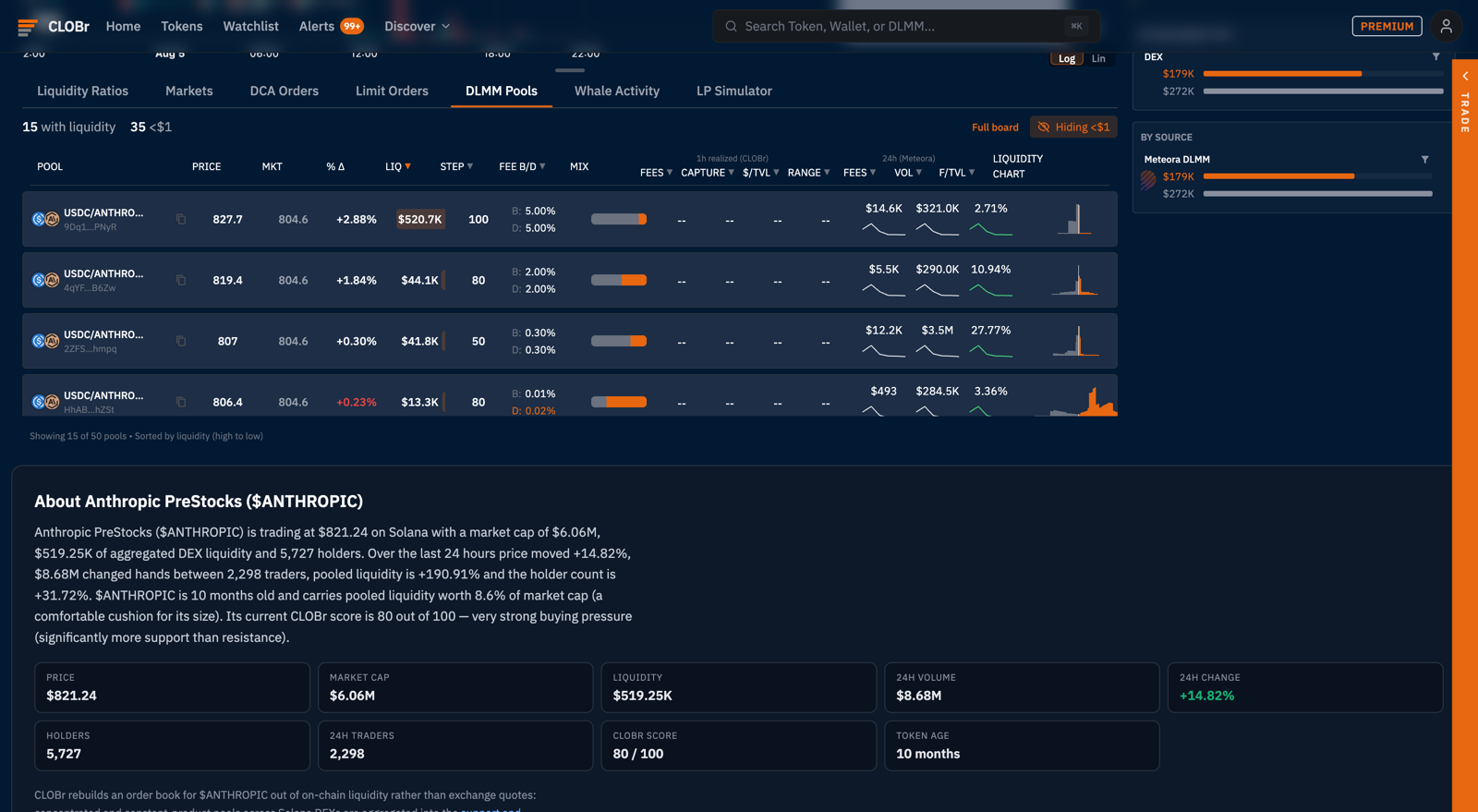Image resolution: width=1478 pixels, height=812 pixels.
Task: Click the search magnifier icon
Action: tap(731, 26)
